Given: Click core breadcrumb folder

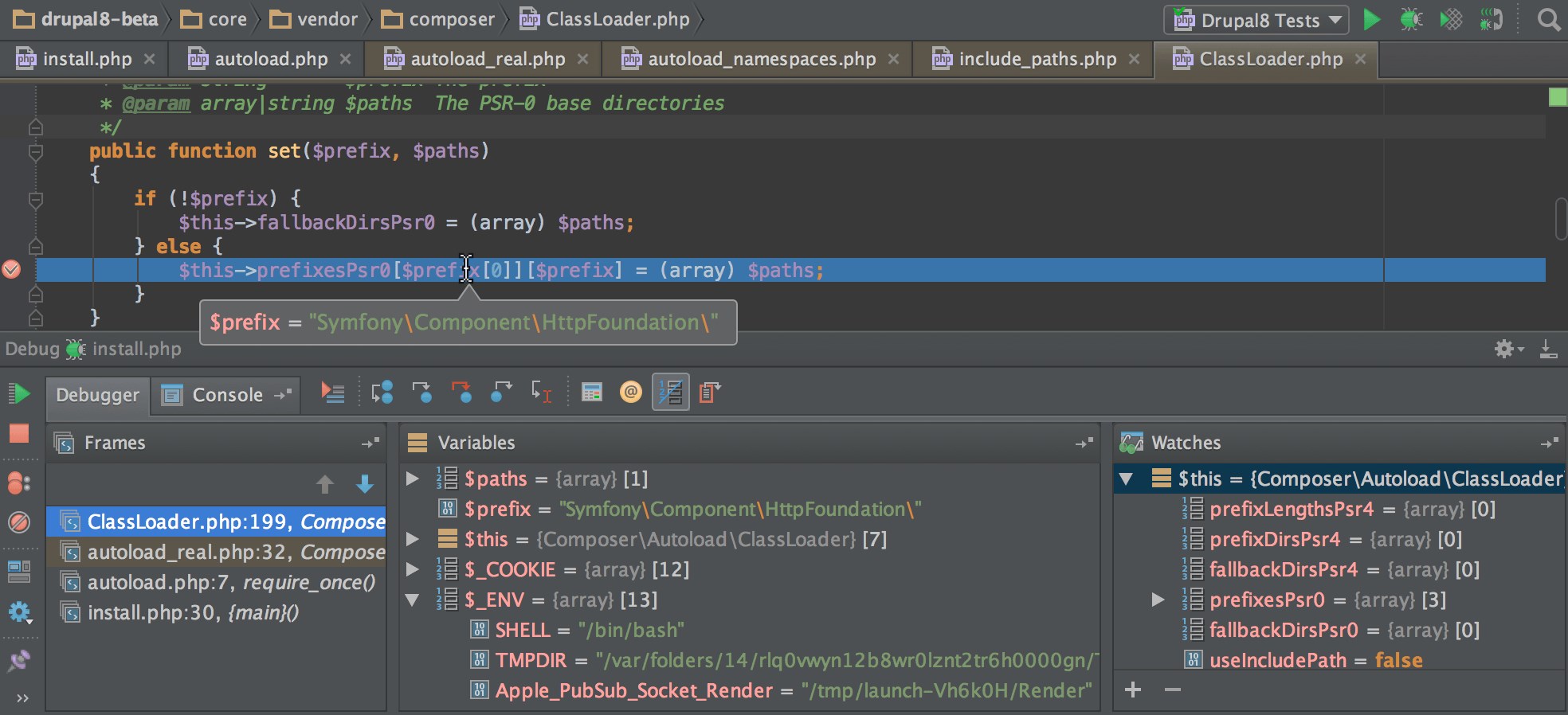Looking at the screenshot, I should point(214,19).
